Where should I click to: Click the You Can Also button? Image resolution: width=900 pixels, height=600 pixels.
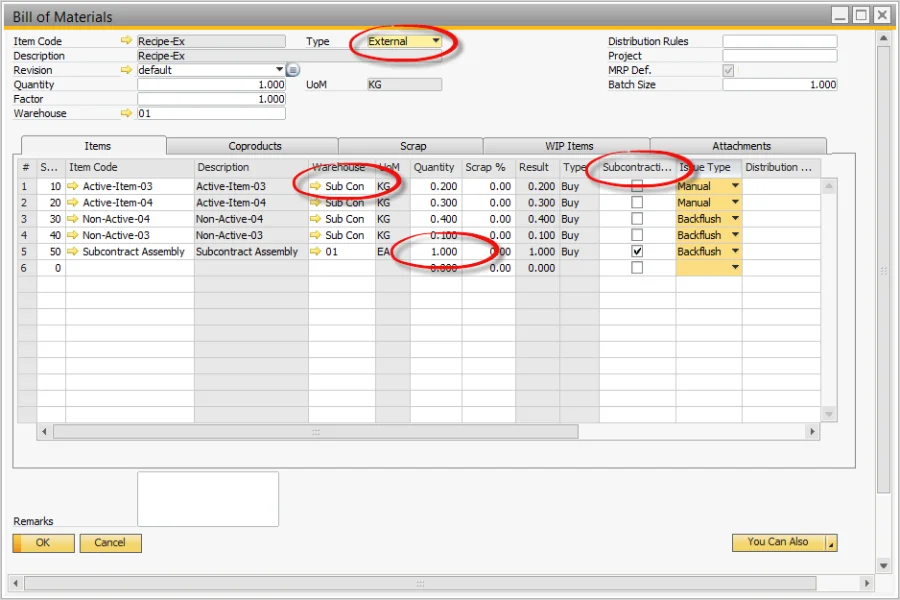(x=778, y=543)
